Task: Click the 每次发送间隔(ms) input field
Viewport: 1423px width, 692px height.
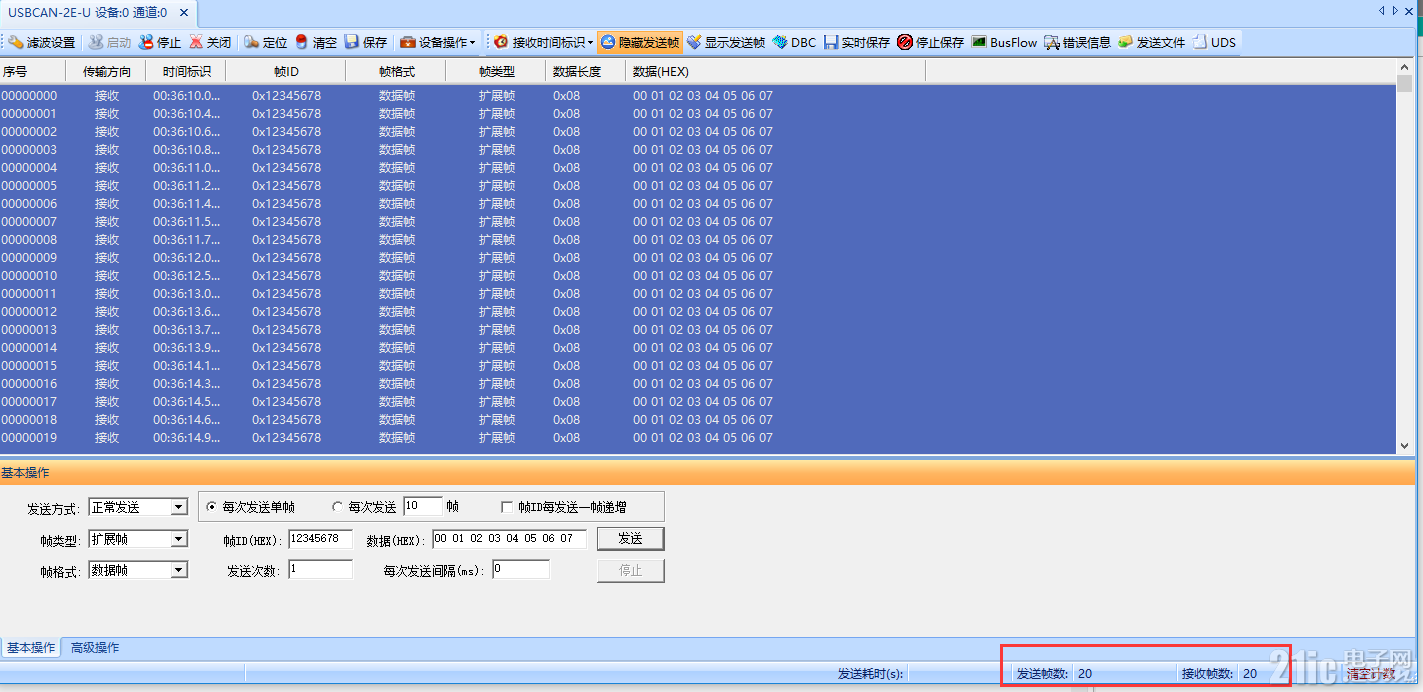Action: pyautogui.click(x=520, y=569)
